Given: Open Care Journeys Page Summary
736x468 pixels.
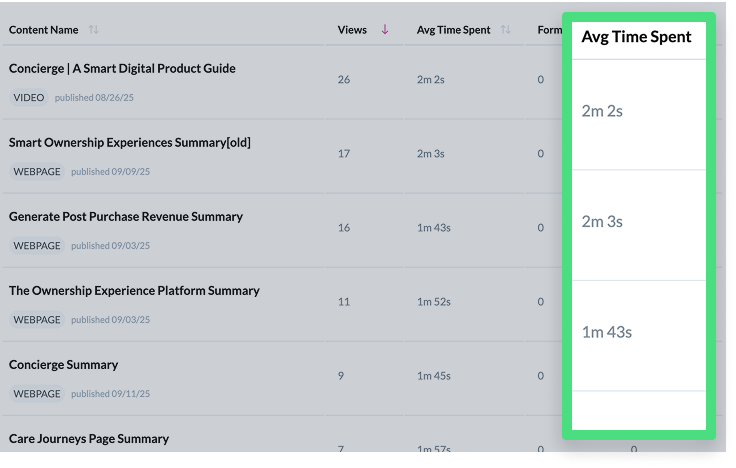Looking at the screenshot, I should click(88, 438).
